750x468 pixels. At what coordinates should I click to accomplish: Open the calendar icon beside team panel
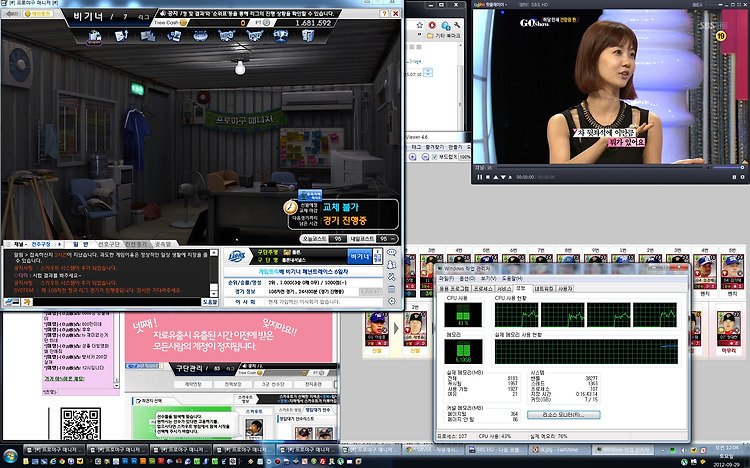tap(392, 289)
